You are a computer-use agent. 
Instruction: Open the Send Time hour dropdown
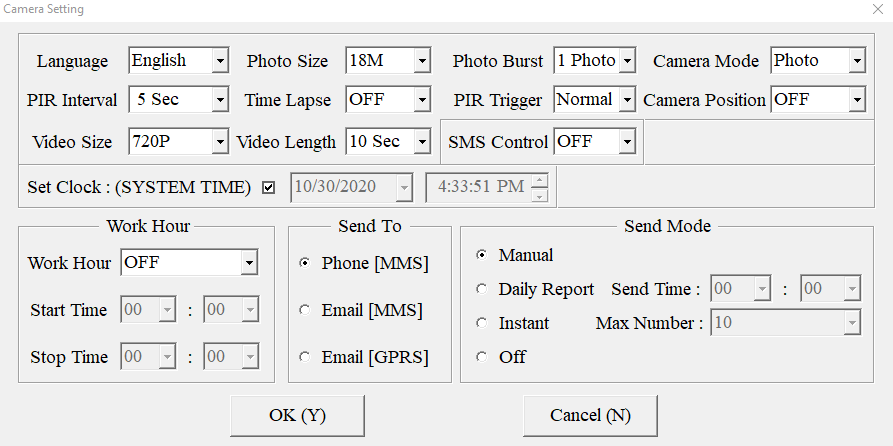coord(740,289)
